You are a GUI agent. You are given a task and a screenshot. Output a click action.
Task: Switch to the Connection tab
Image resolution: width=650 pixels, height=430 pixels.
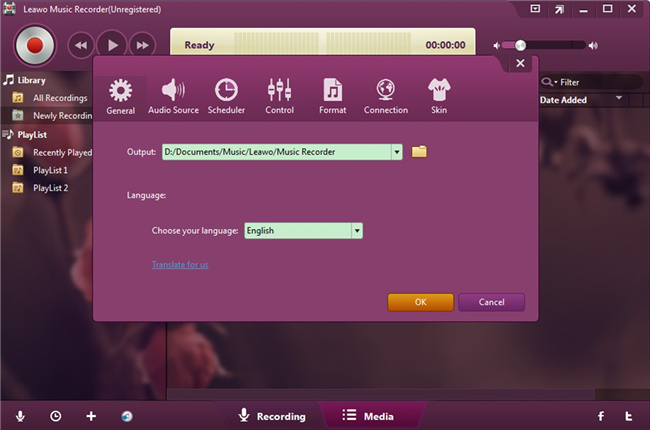386,97
